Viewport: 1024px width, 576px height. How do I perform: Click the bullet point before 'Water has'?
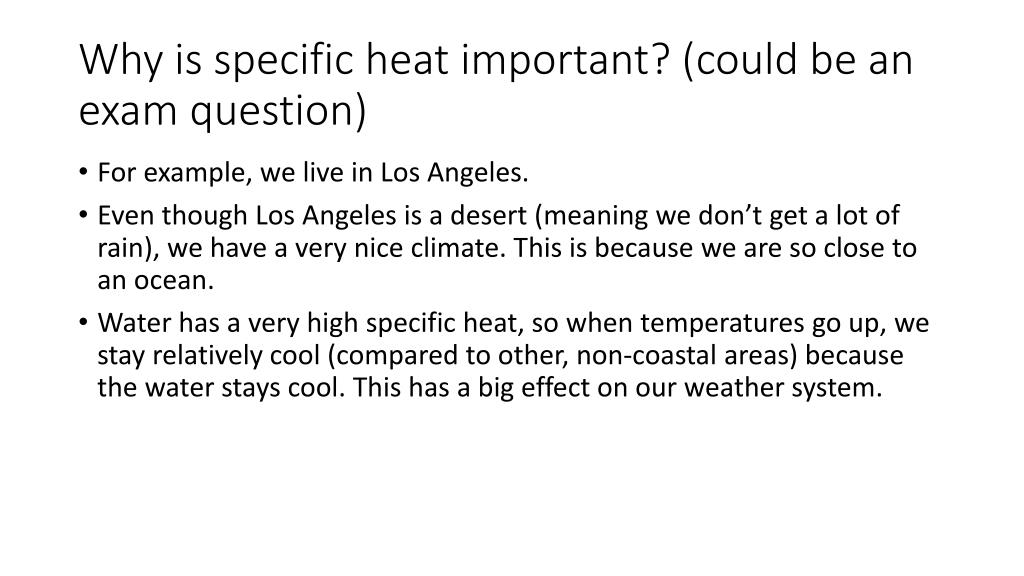[83, 323]
